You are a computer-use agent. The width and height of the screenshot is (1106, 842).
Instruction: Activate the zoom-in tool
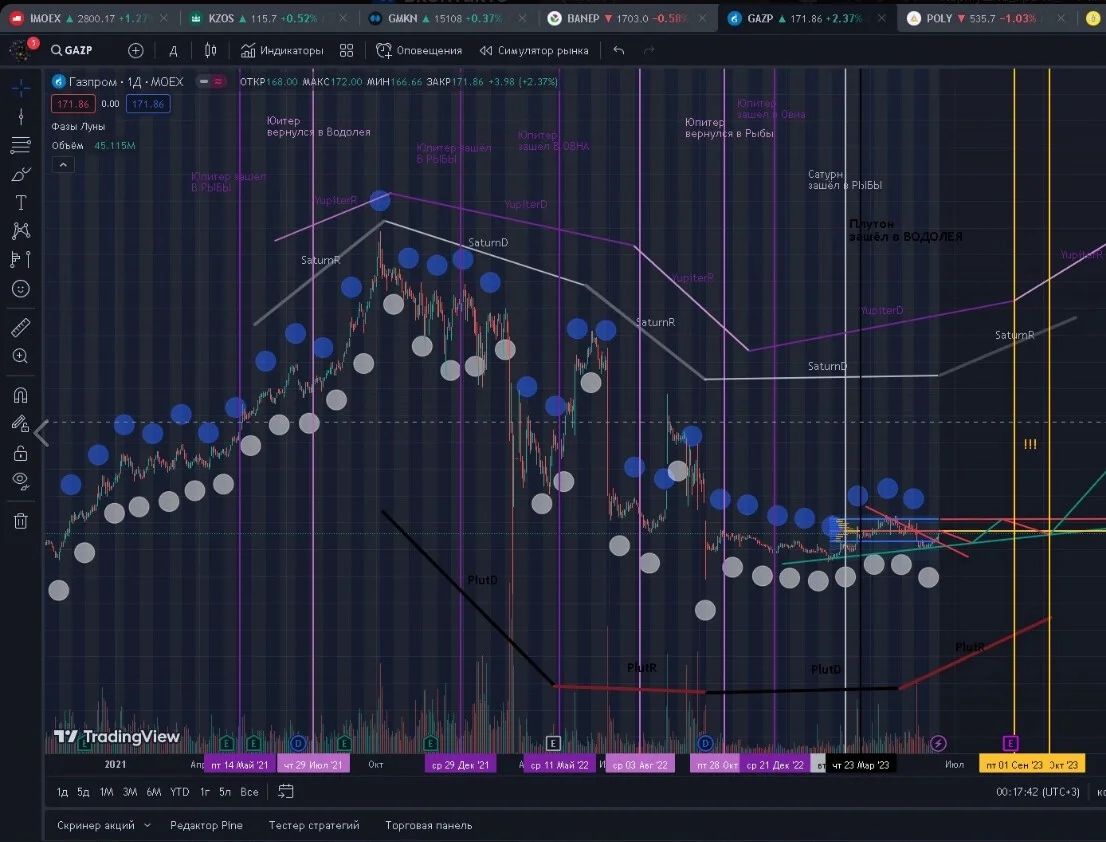tap(20, 356)
